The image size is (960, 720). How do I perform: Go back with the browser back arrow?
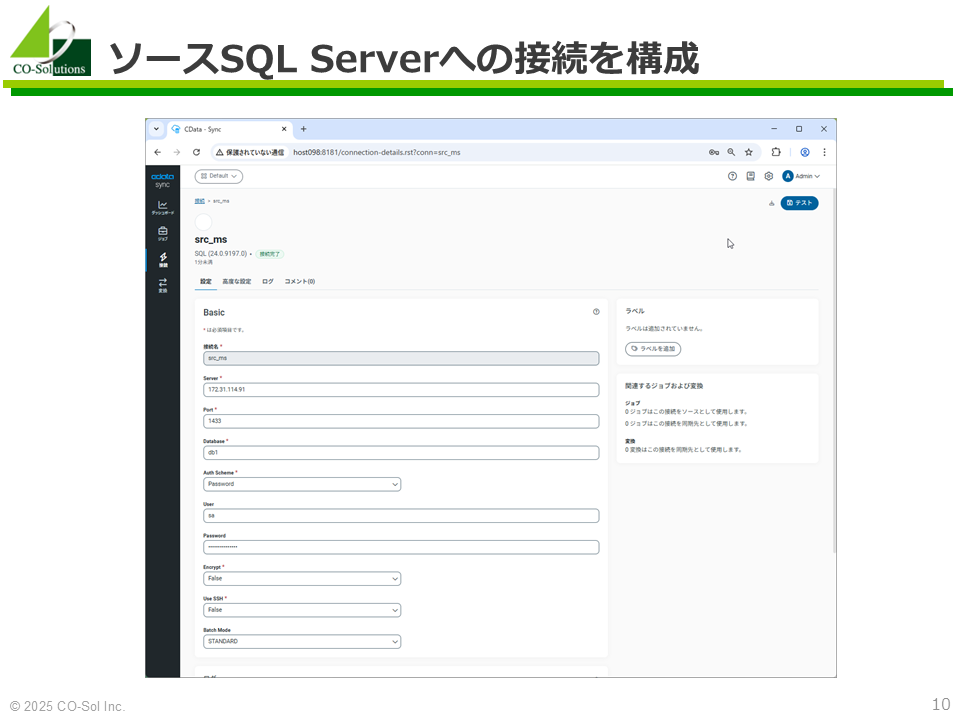157,152
